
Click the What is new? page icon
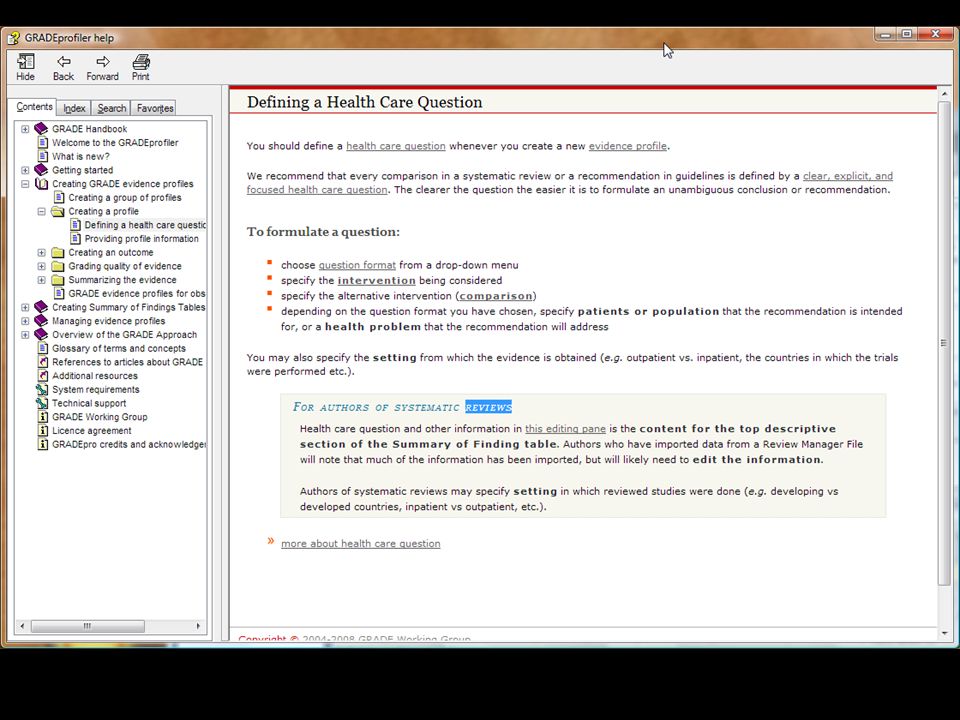pos(43,156)
